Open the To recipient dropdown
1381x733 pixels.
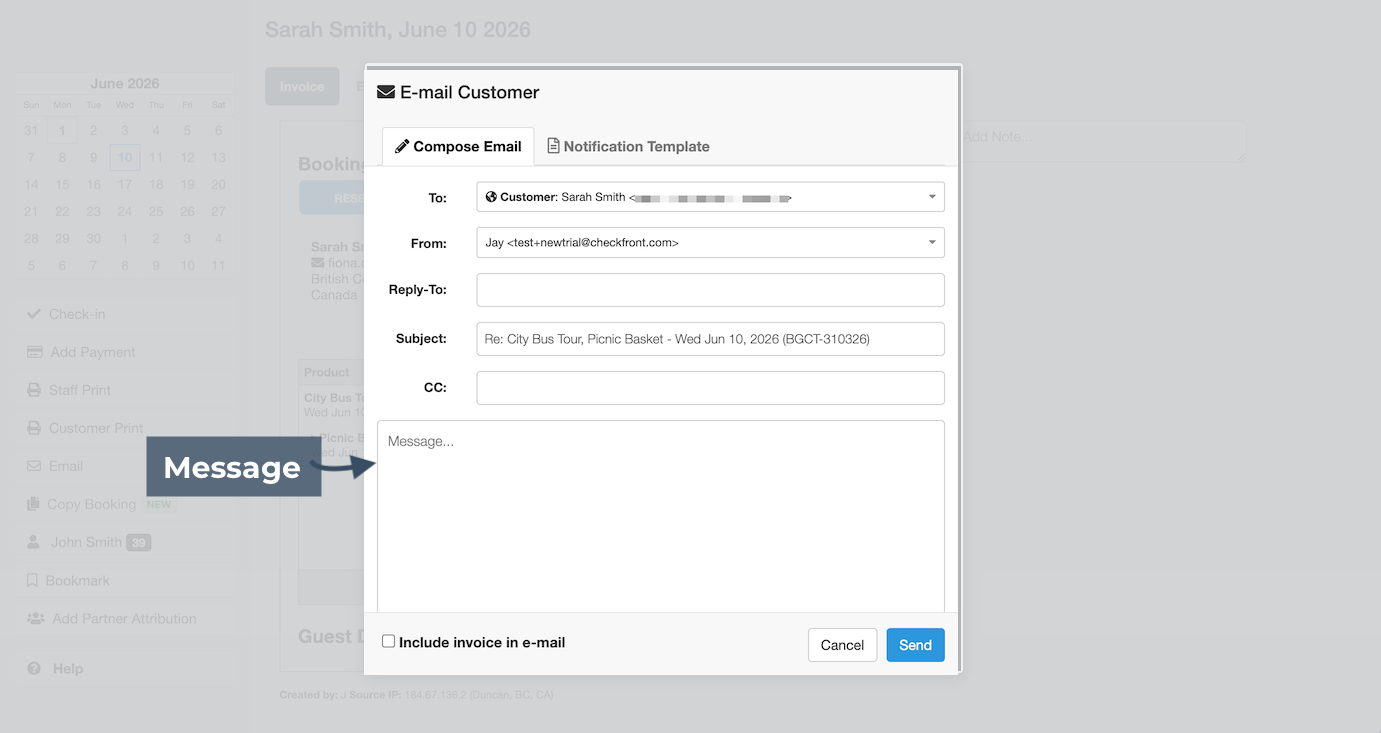tap(710, 197)
